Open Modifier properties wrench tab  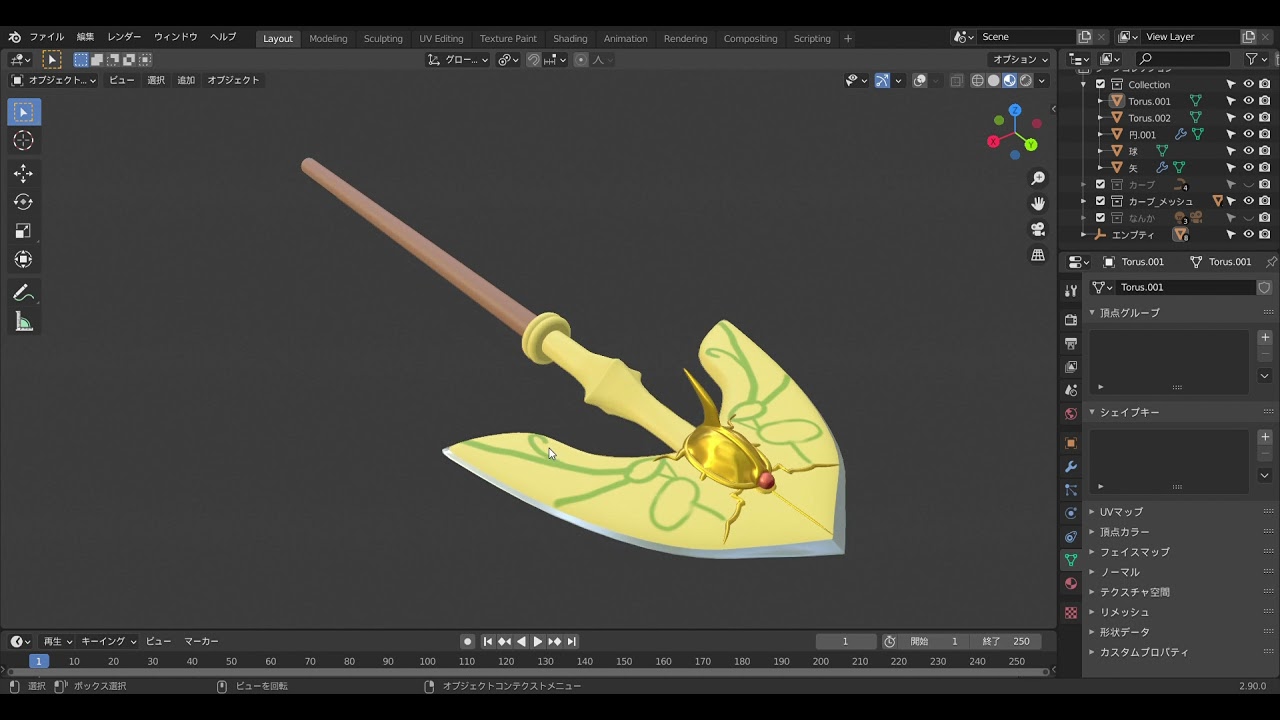[x=1071, y=467]
